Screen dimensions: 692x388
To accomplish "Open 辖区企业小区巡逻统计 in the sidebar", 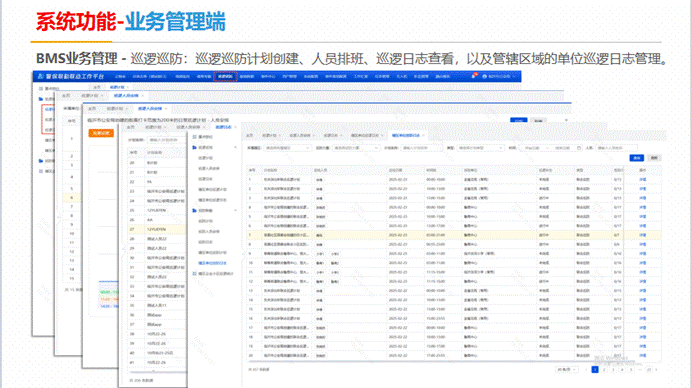I will click(x=215, y=274).
